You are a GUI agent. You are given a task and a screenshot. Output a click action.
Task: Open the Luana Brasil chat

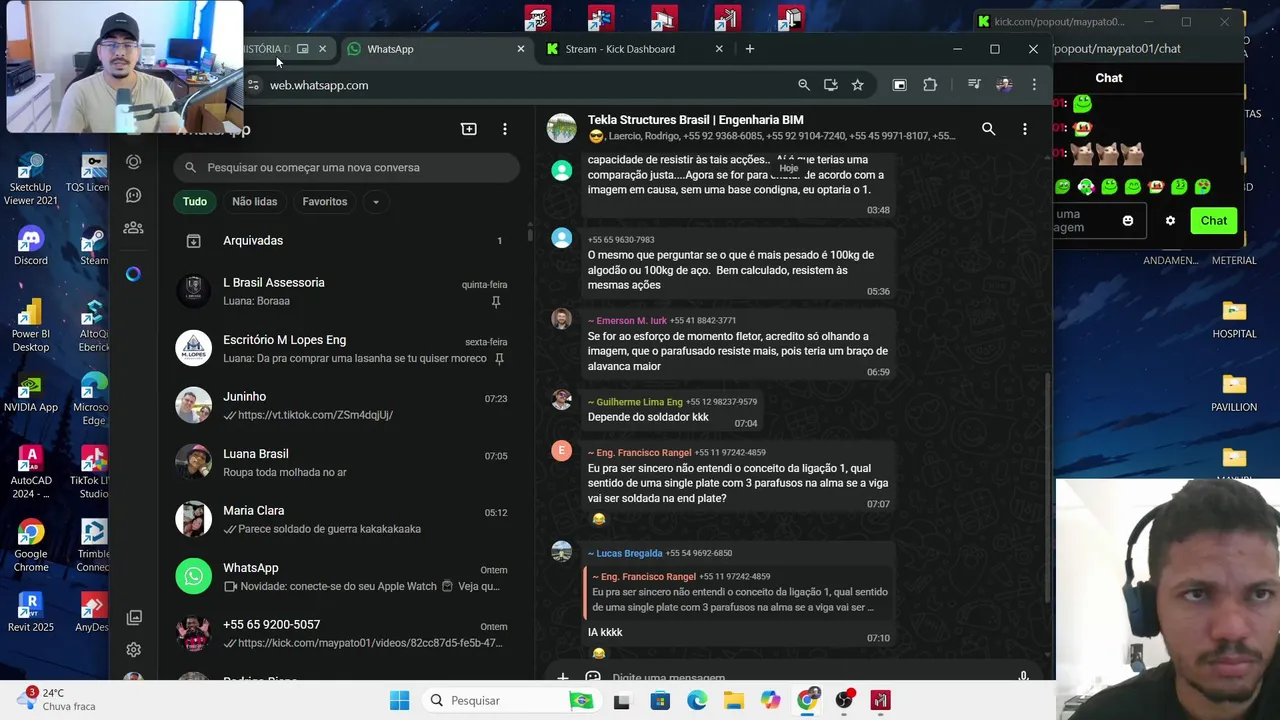pos(345,463)
